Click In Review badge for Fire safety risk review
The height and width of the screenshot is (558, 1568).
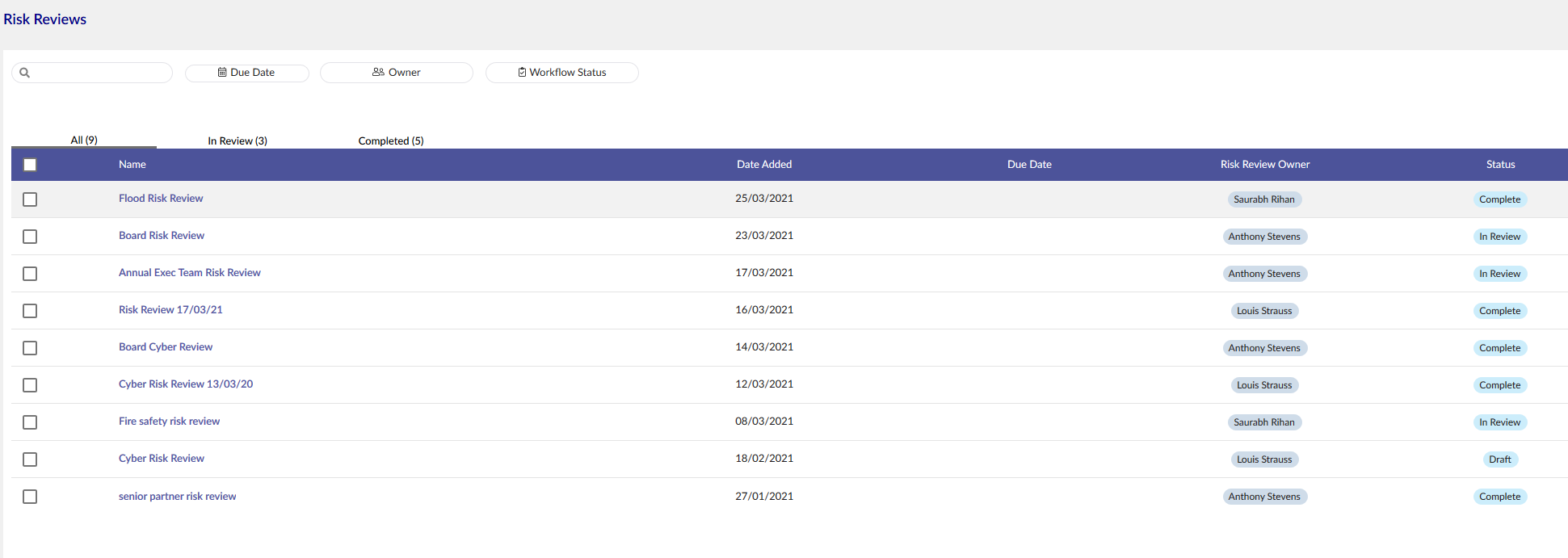coord(1500,422)
